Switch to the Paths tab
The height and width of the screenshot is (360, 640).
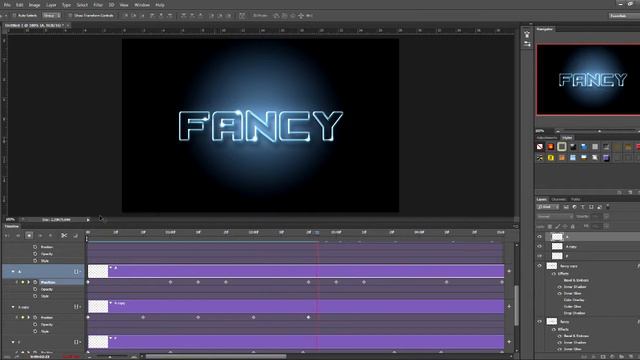tap(576, 199)
